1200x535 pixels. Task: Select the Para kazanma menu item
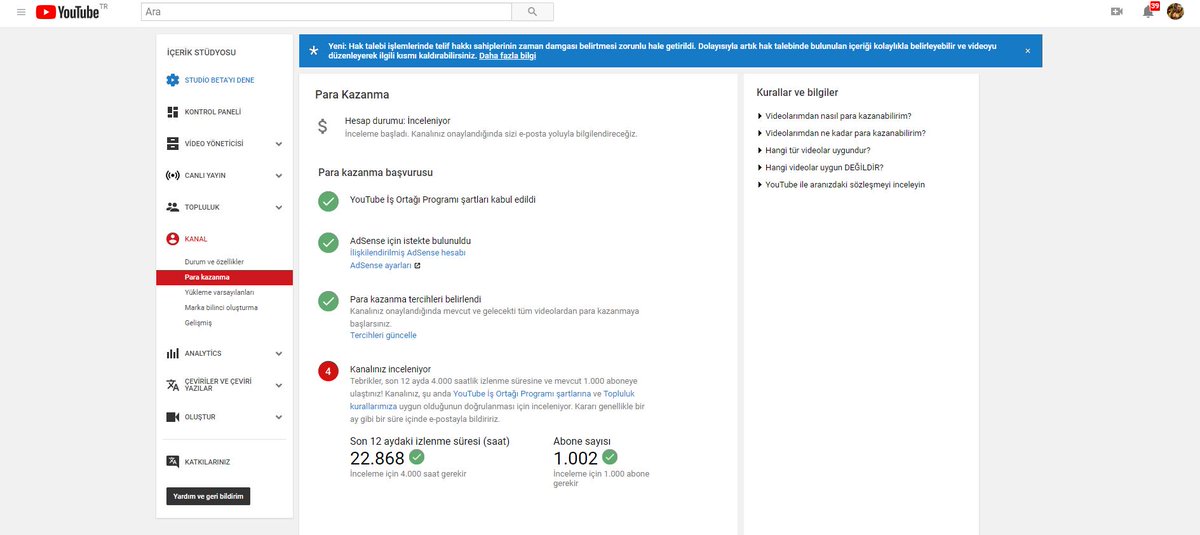click(224, 277)
